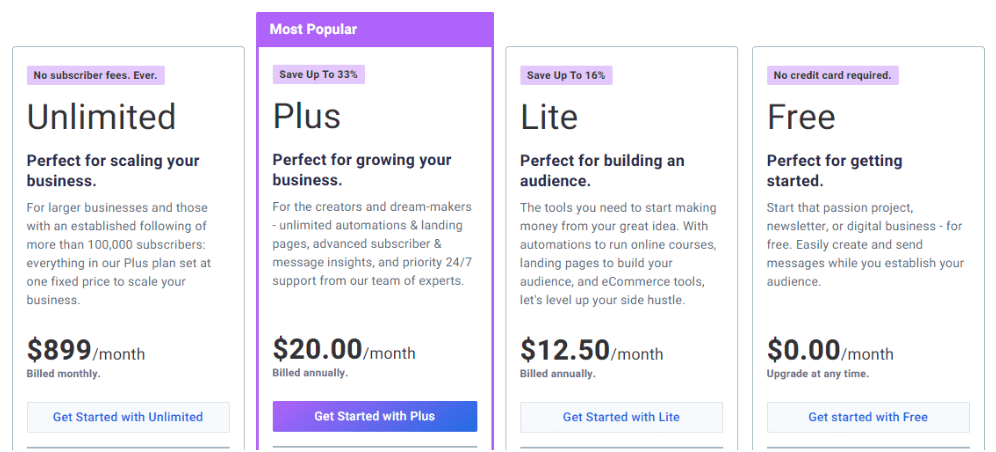Select the Free plan heading
The width and height of the screenshot is (996, 452).
coord(801,117)
